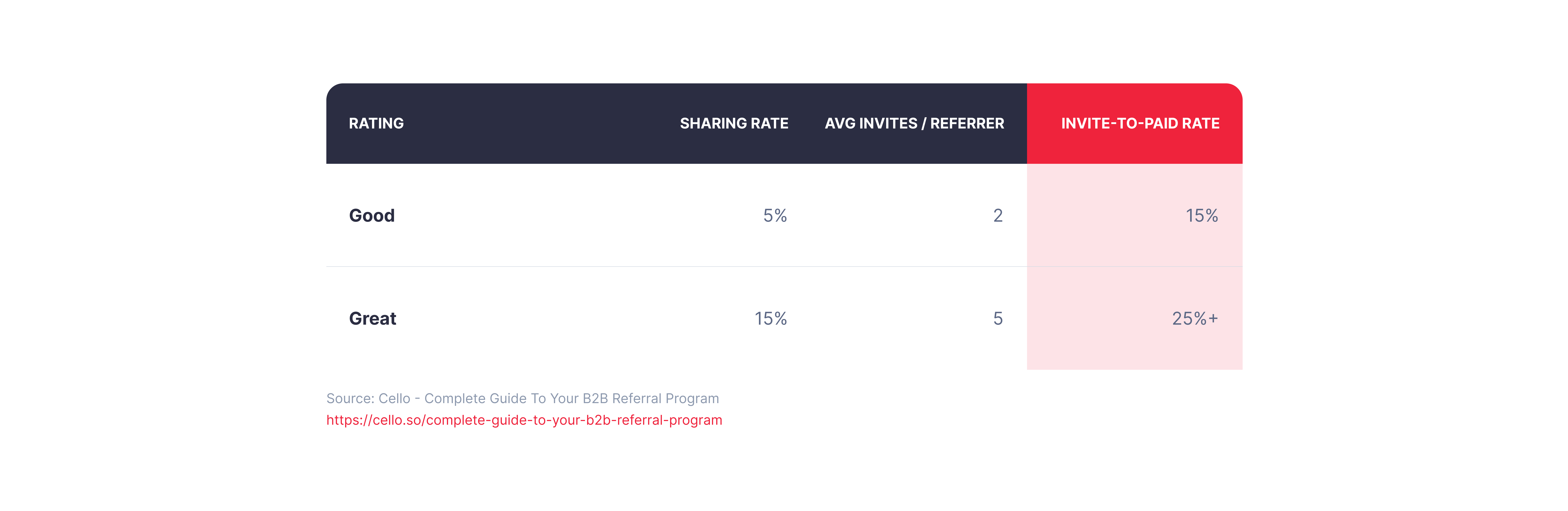The image size is (1568, 511).
Task: Click the Great row label
Action: 373,319
